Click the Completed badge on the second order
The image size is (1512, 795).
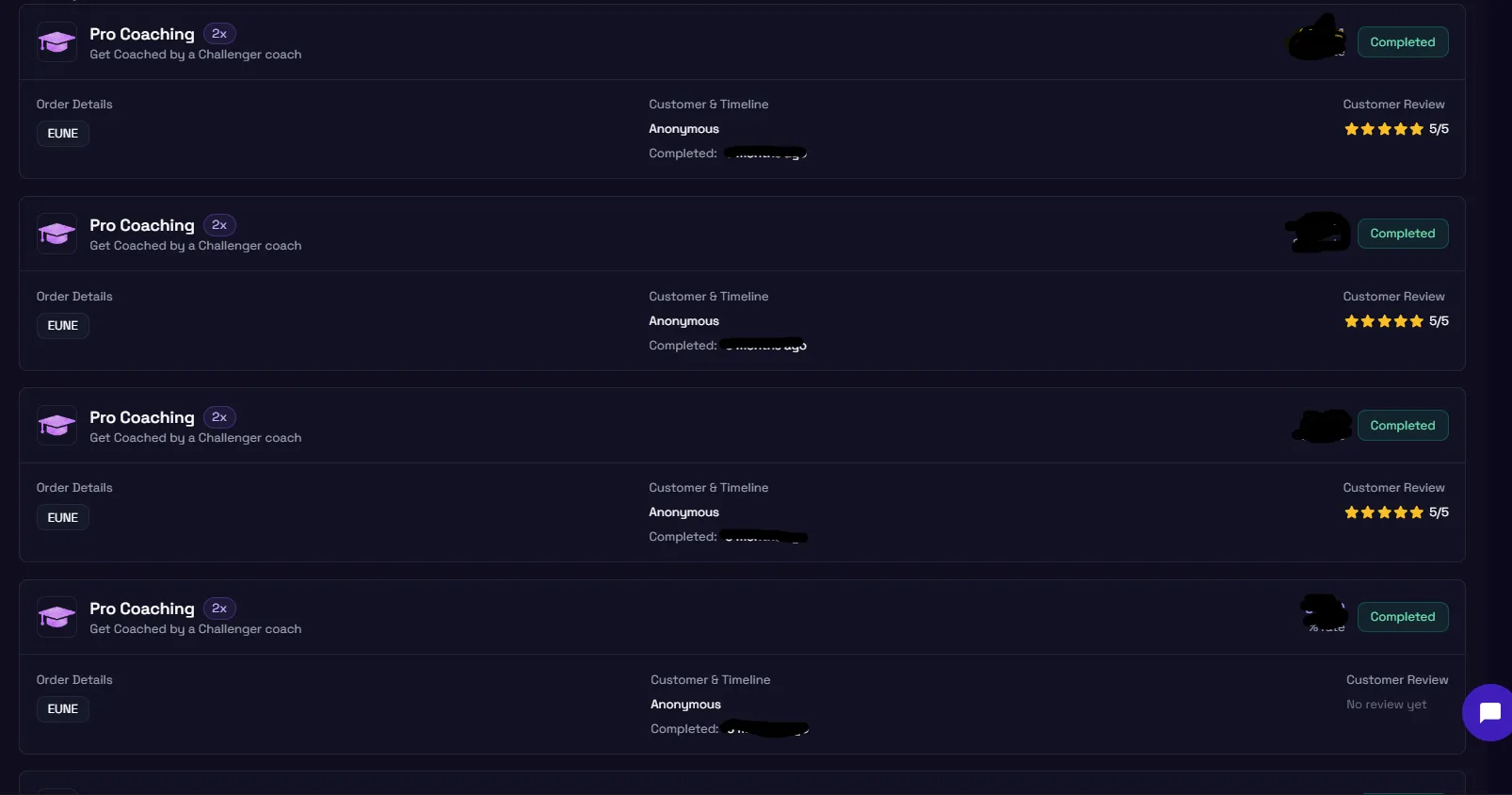pyautogui.click(x=1402, y=234)
